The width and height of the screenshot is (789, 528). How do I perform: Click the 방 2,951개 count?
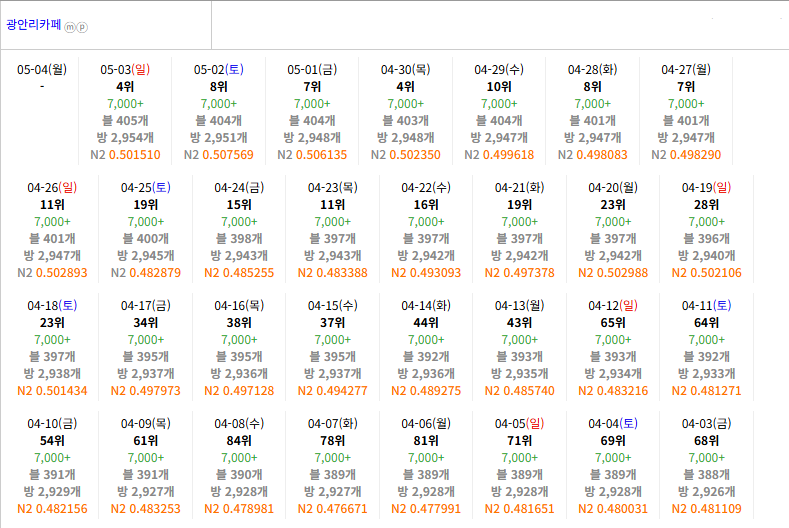[219, 138]
